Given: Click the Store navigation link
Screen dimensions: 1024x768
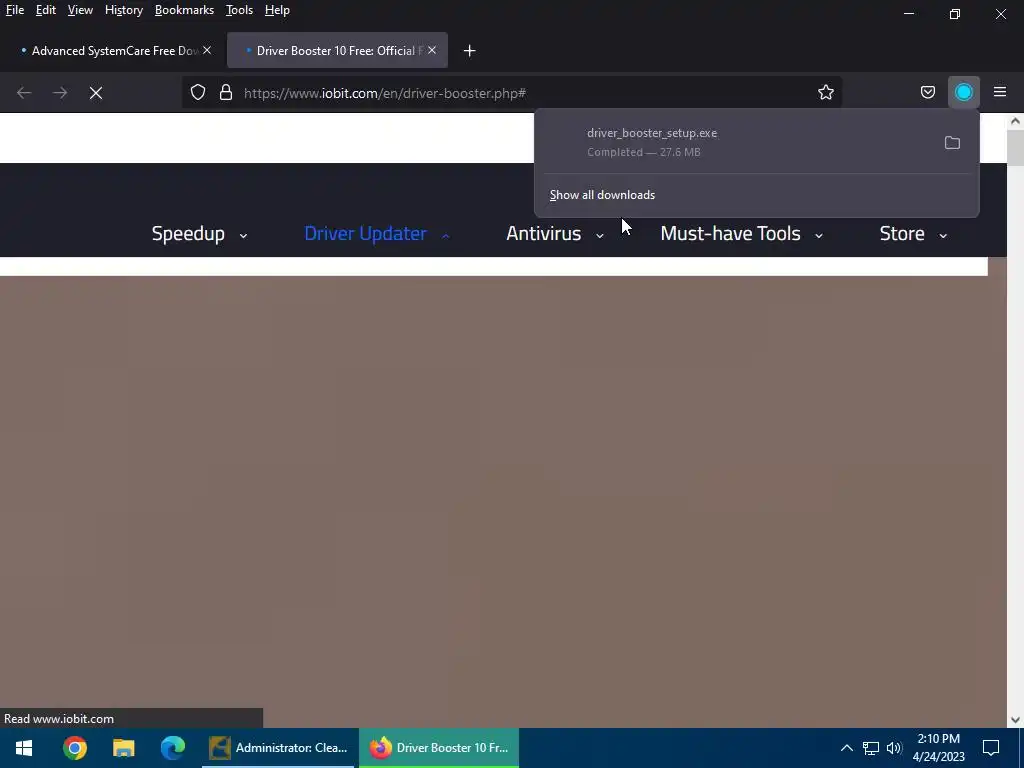Looking at the screenshot, I should click(x=902, y=233).
